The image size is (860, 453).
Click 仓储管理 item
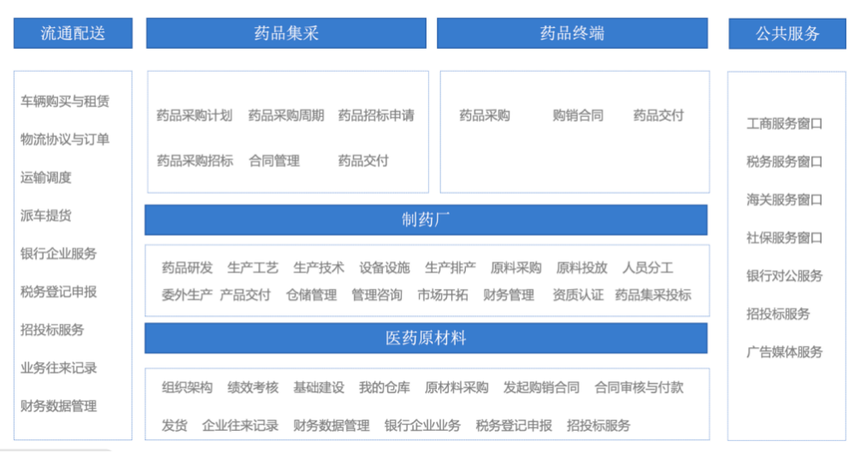[x=311, y=295]
